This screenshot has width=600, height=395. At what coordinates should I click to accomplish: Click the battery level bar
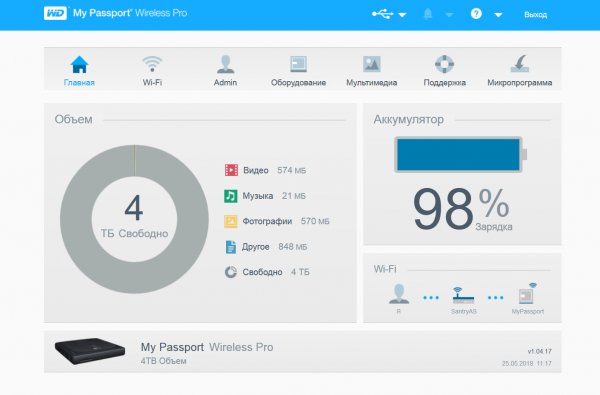pyautogui.click(x=460, y=154)
